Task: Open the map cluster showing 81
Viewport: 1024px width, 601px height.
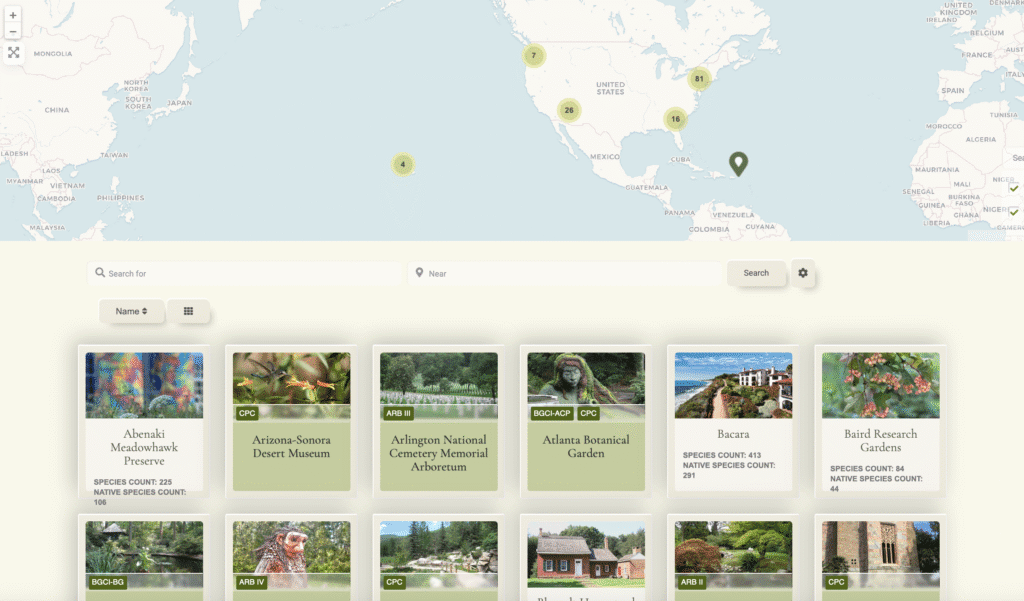Action: click(699, 79)
